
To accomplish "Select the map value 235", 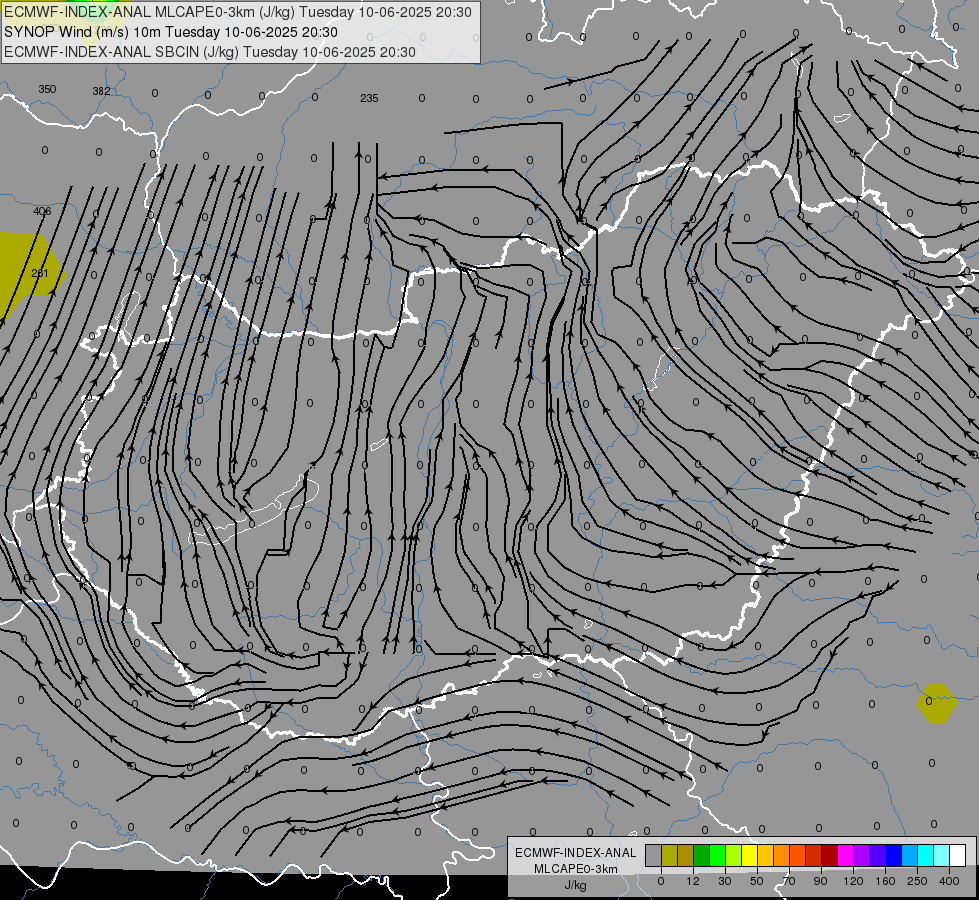I will (x=369, y=98).
